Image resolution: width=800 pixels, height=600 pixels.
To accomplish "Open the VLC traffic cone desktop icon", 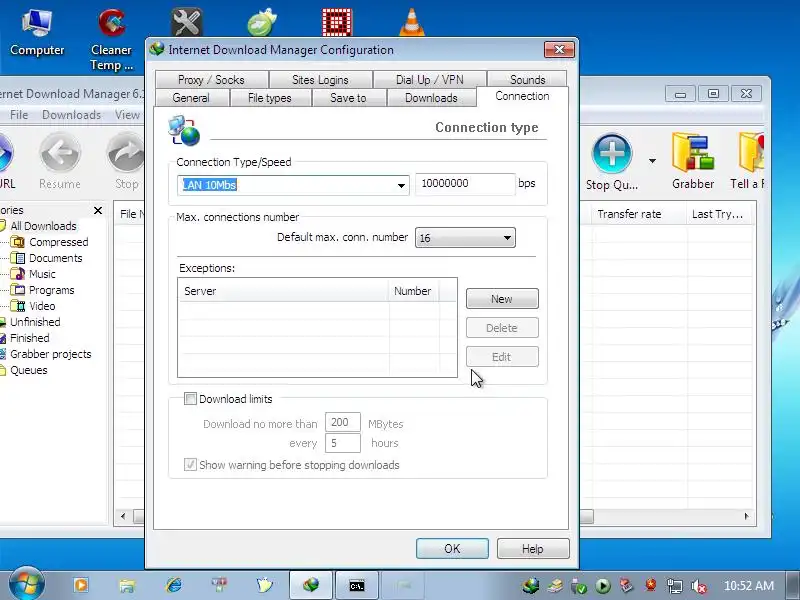I will tap(411, 23).
